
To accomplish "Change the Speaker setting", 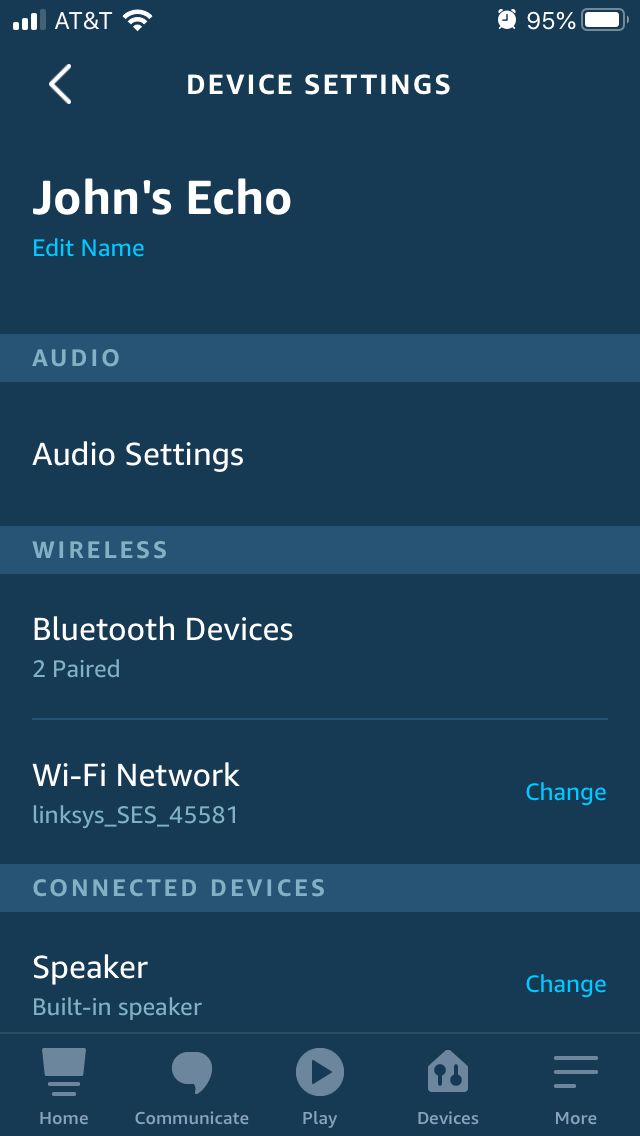I will coord(566,984).
